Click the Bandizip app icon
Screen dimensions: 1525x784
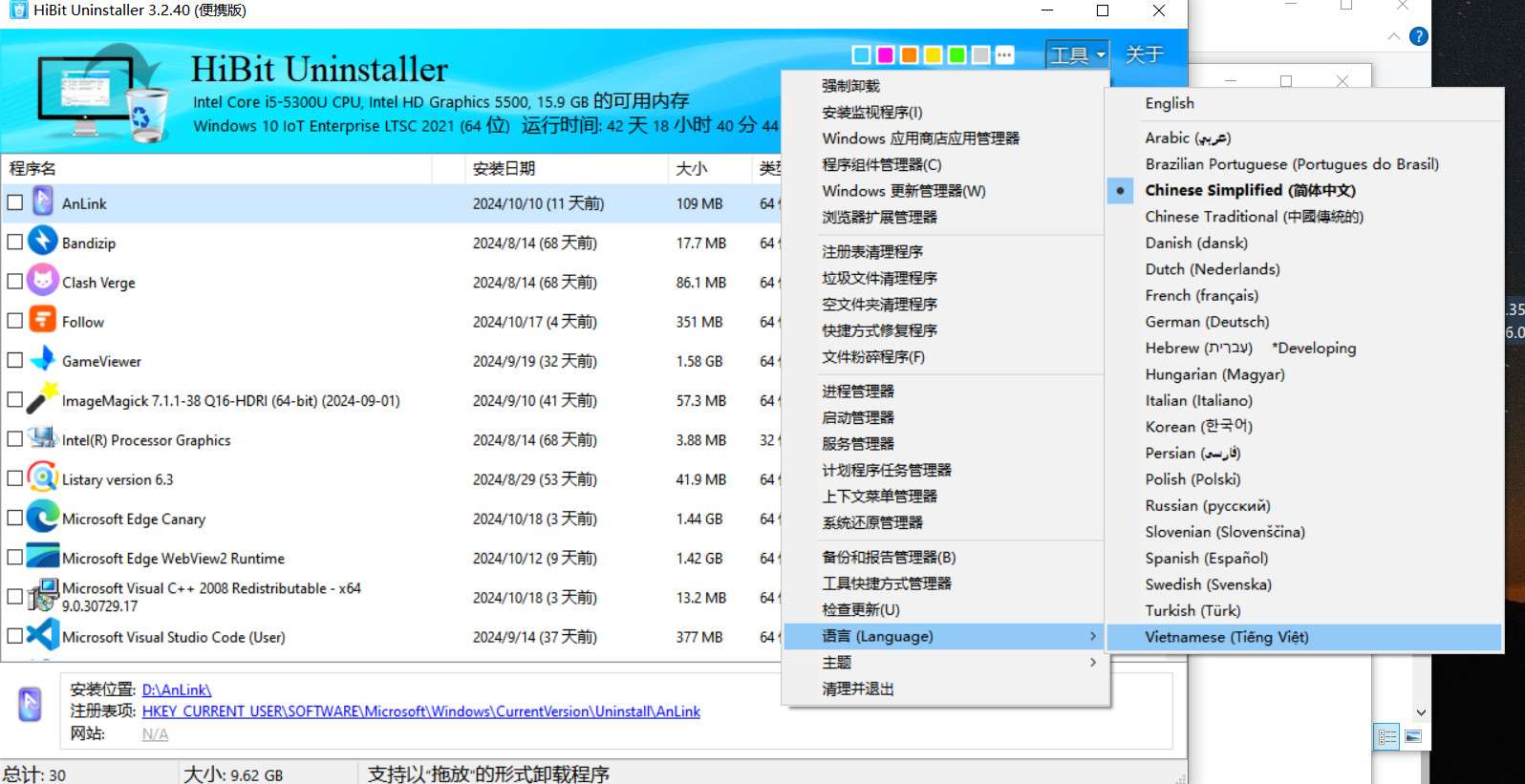(x=43, y=242)
